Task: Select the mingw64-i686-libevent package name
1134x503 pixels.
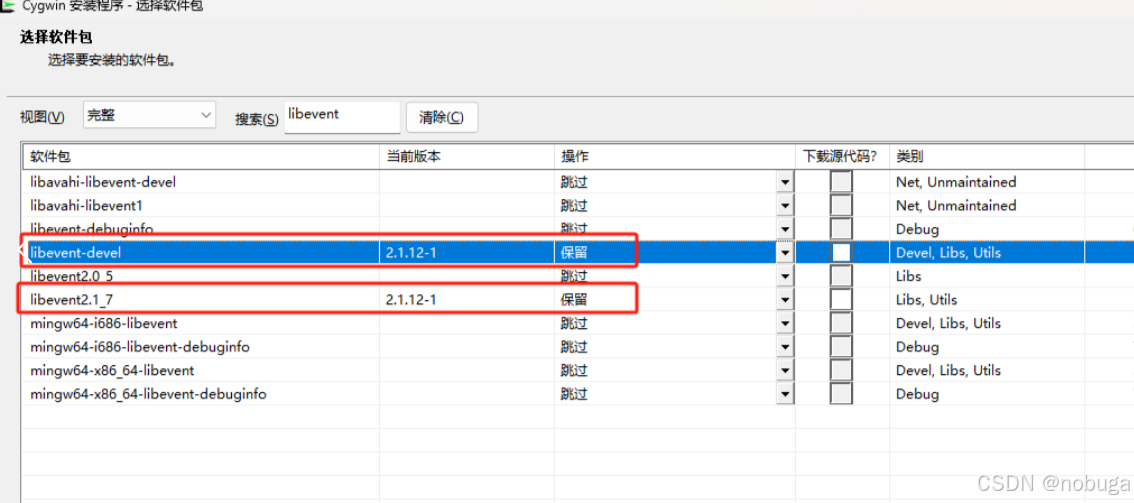Action: point(103,324)
